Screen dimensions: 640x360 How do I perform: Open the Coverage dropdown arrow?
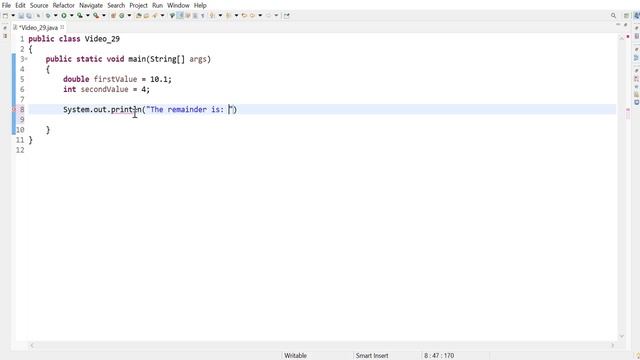point(88,16)
